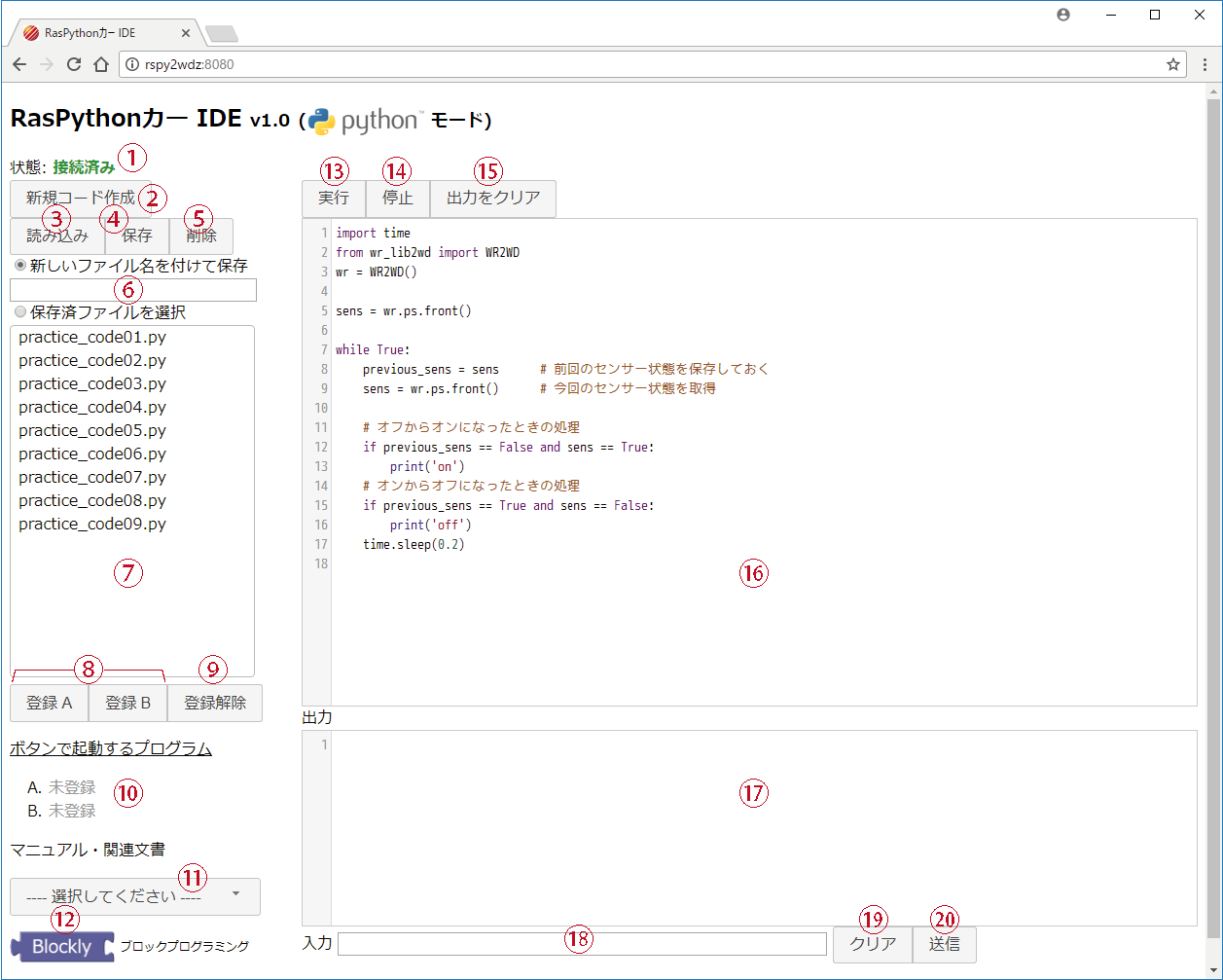Click ボタンで起動するプログラム heading

click(x=111, y=748)
